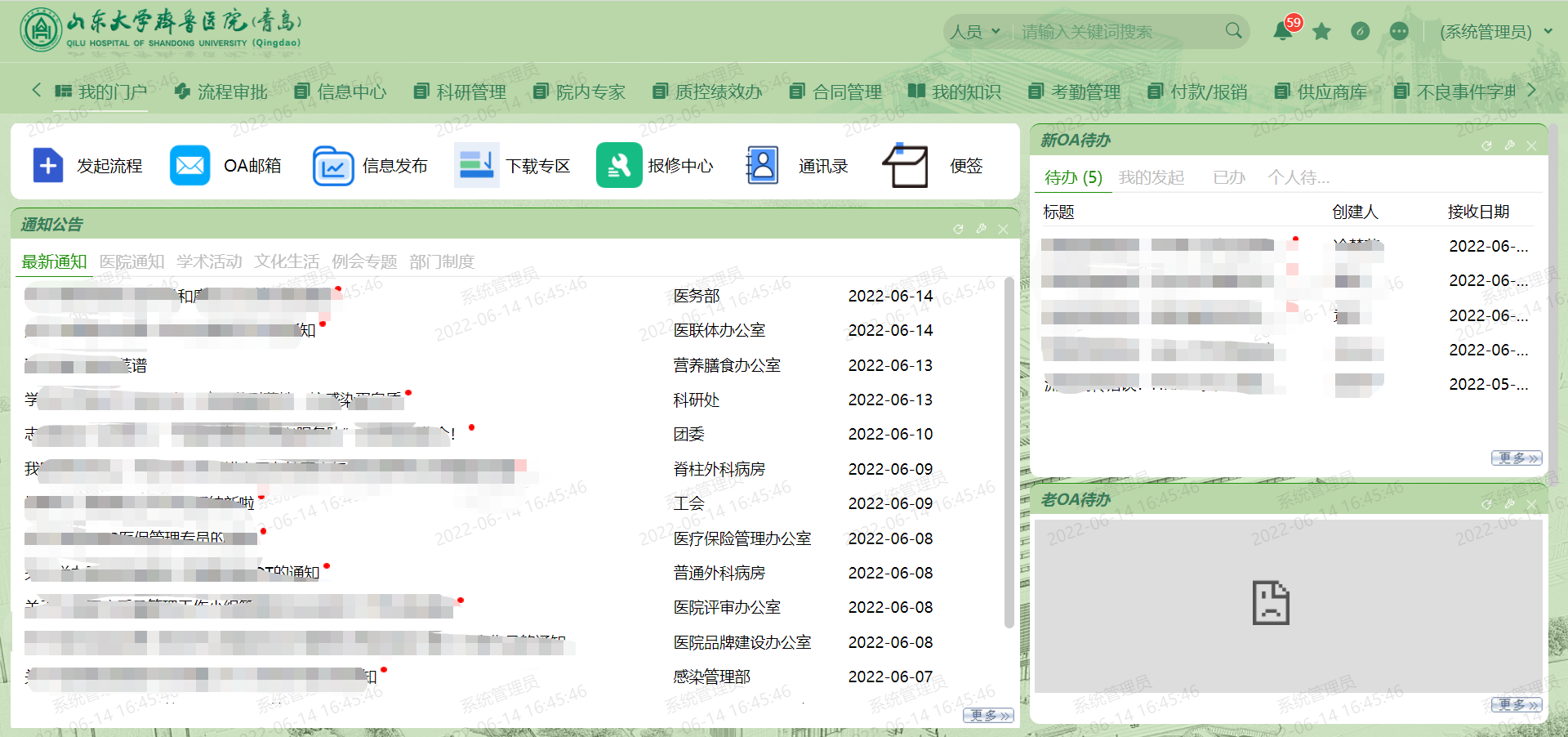
Task: Switch to the 部门制度 tab
Action: coord(442,261)
